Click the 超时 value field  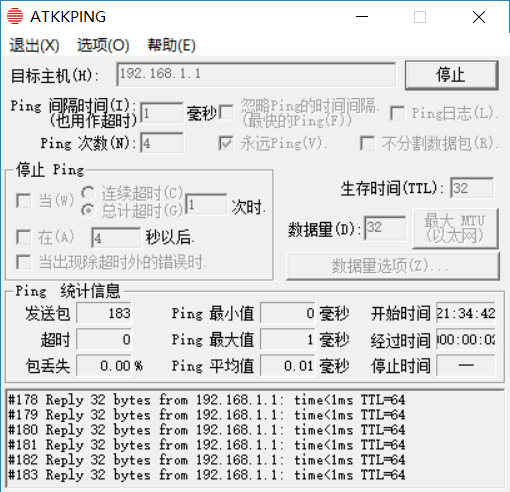click(x=104, y=340)
